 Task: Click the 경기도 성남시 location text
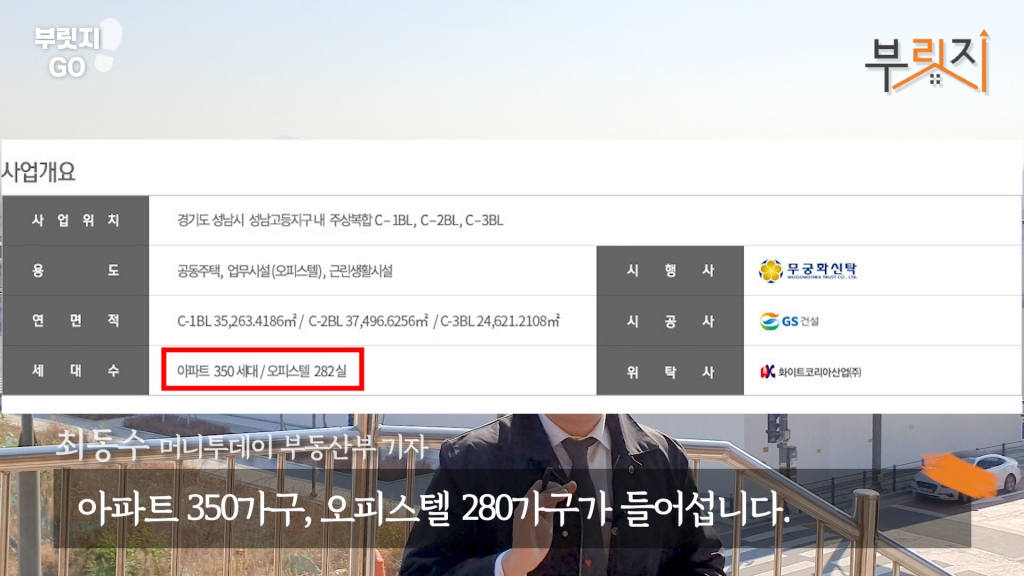tap(339, 221)
